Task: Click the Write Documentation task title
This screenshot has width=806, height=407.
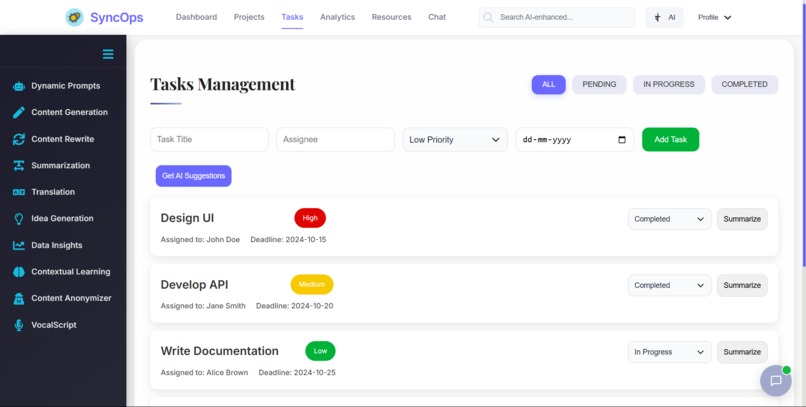Action: [219, 351]
